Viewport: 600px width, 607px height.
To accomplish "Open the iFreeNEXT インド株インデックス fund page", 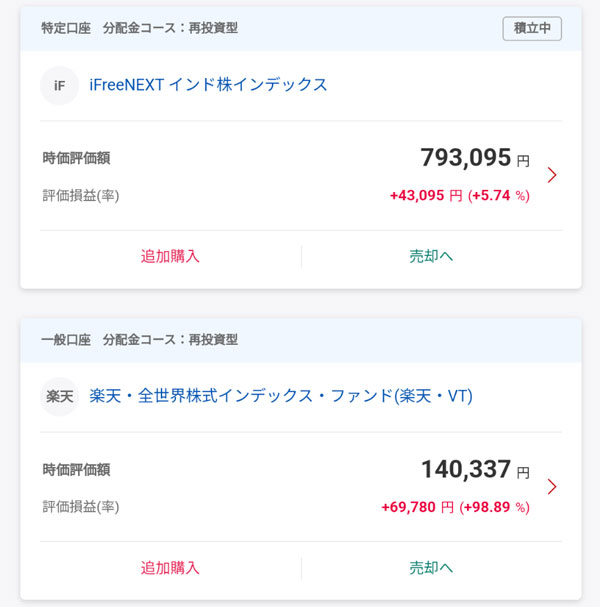I will pos(208,85).
